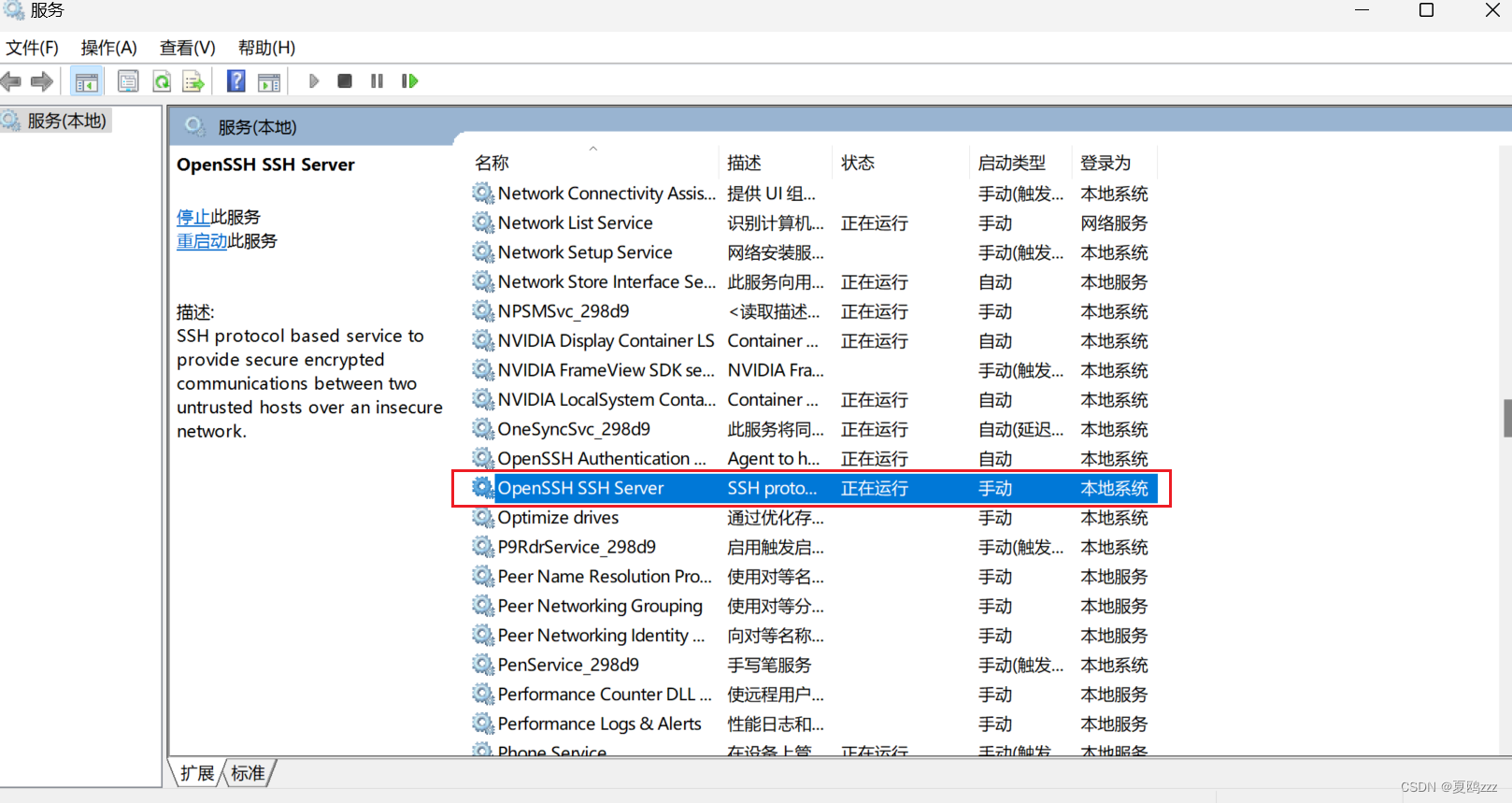
Task: Click 性能日志和... description cell
Action: [x=776, y=724]
